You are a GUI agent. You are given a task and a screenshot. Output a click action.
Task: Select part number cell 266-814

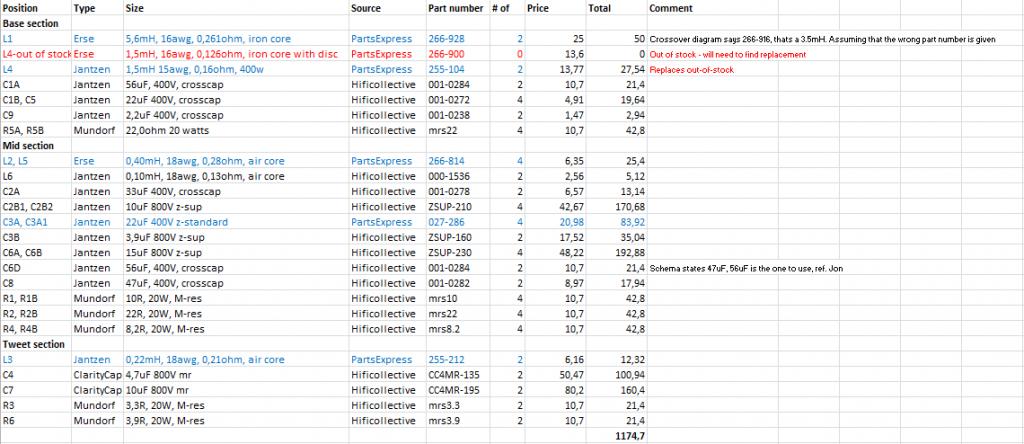pos(456,161)
